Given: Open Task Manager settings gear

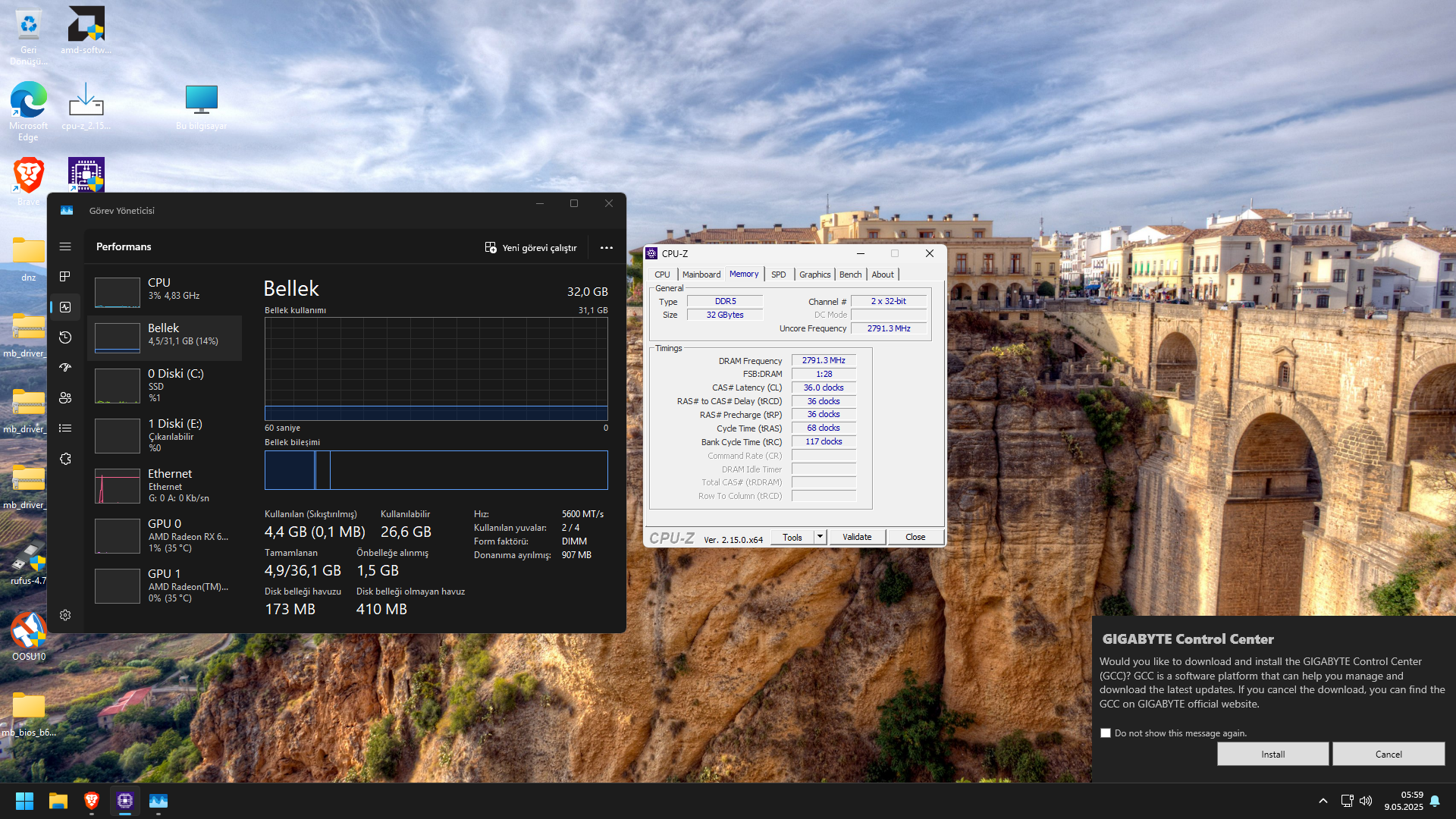Looking at the screenshot, I should 65,615.
